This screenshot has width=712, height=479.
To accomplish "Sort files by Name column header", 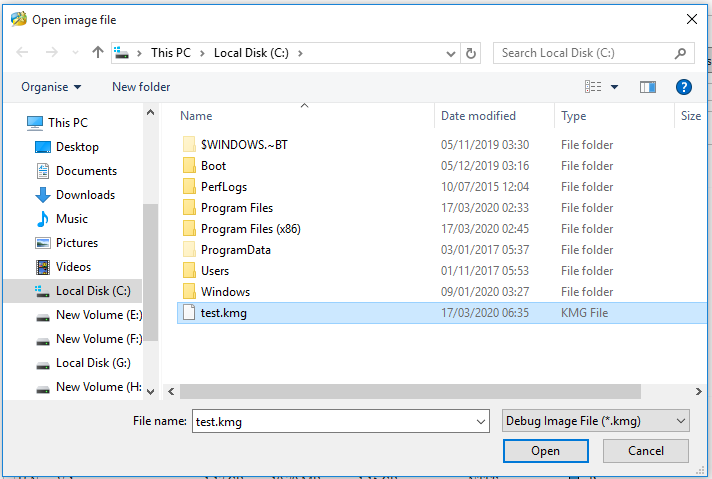I will pyautogui.click(x=197, y=116).
